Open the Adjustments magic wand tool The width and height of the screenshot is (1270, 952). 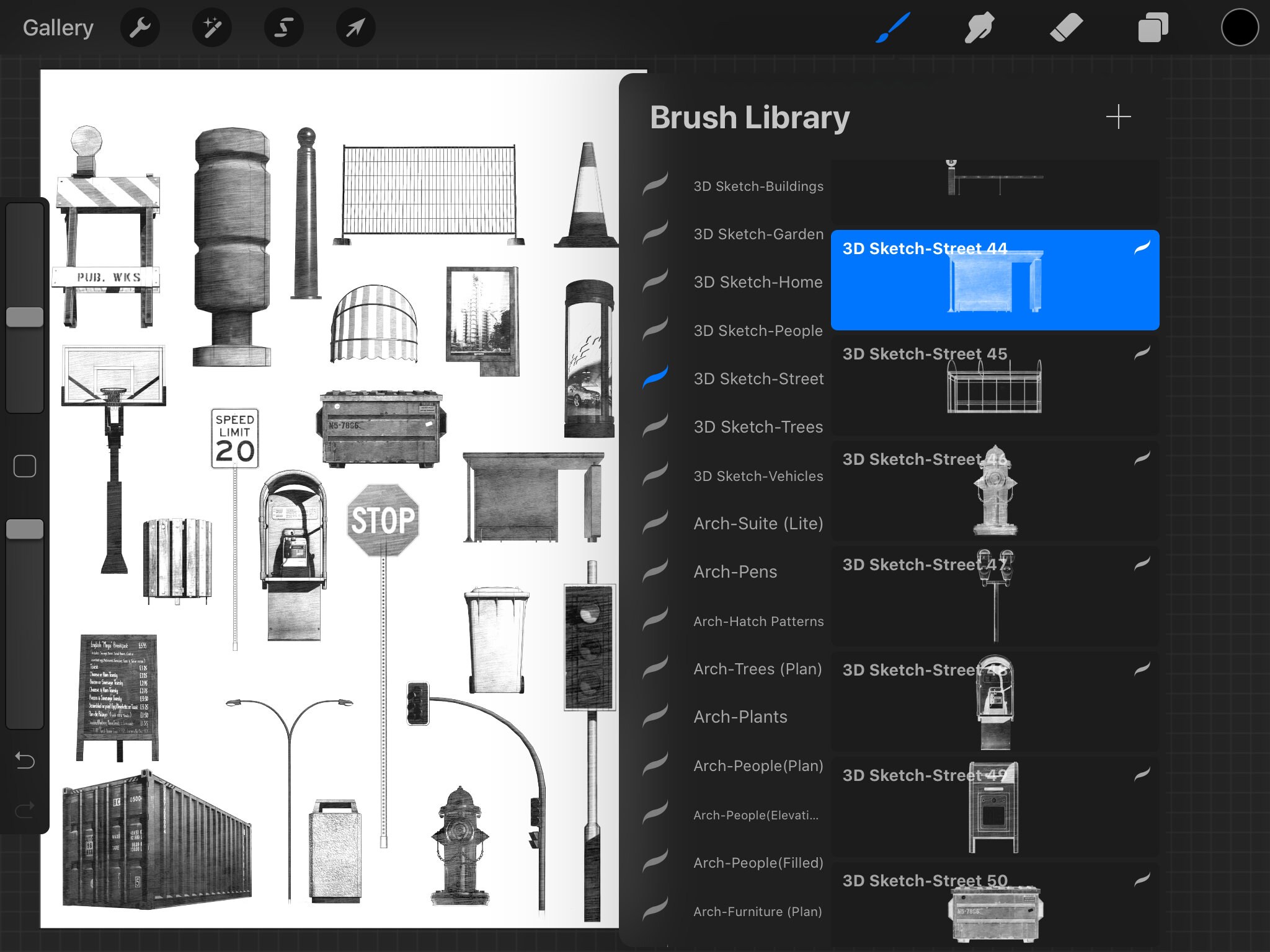point(212,27)
